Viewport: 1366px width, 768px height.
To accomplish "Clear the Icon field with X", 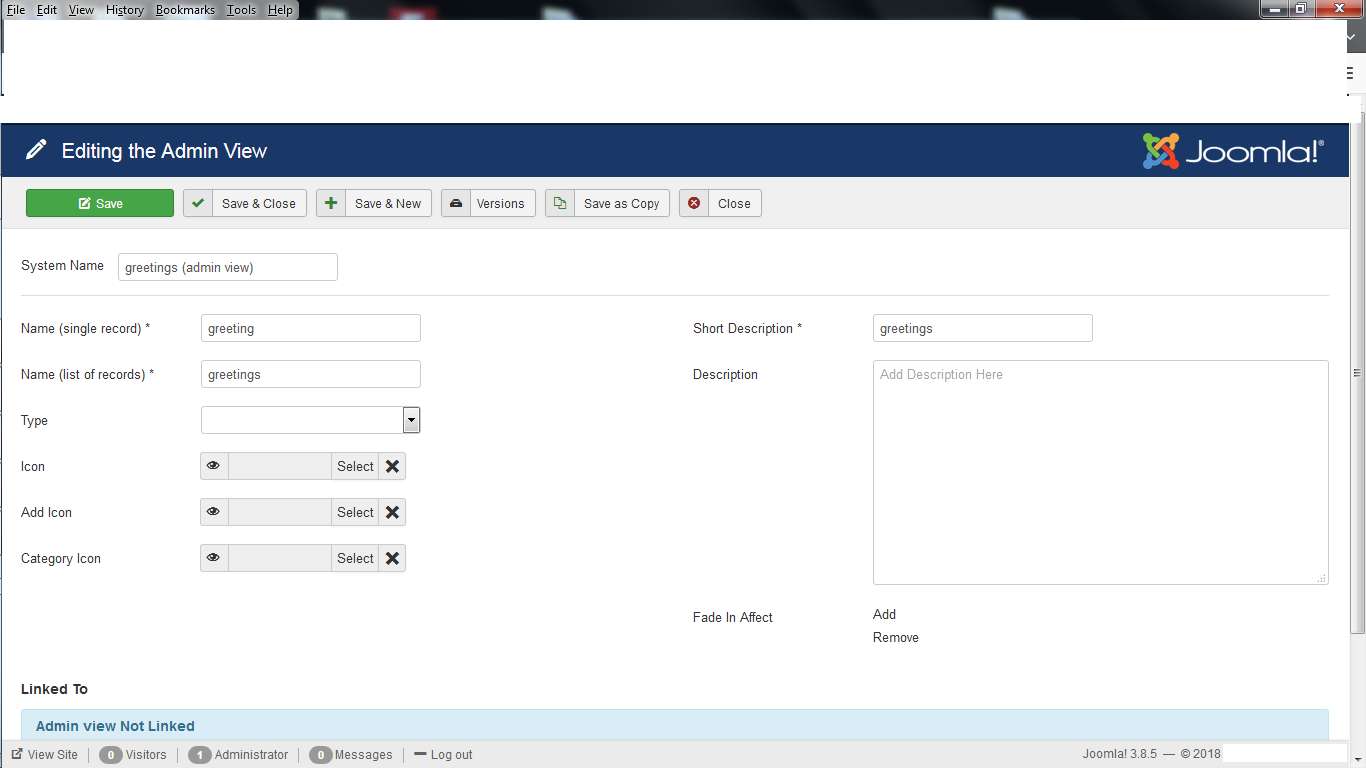I will (392, 466).
